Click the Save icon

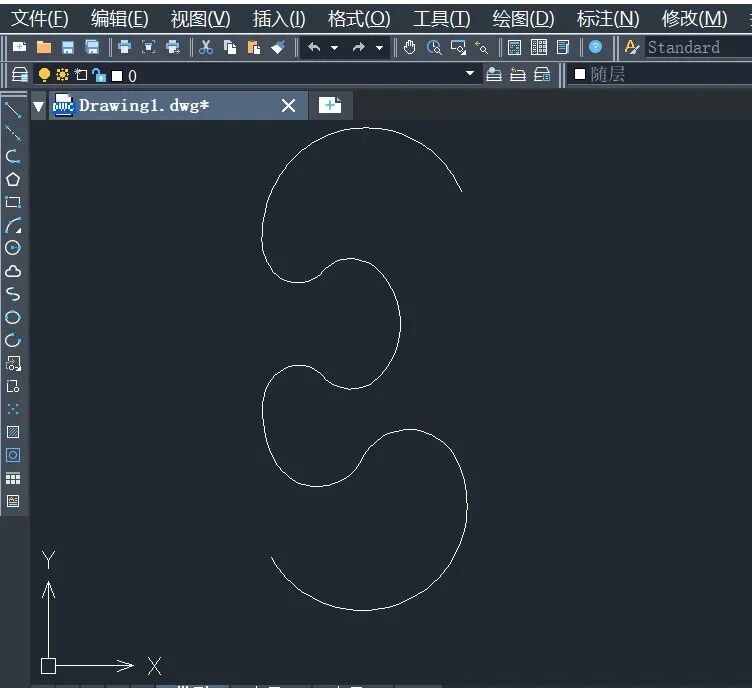tap(68, 47)
